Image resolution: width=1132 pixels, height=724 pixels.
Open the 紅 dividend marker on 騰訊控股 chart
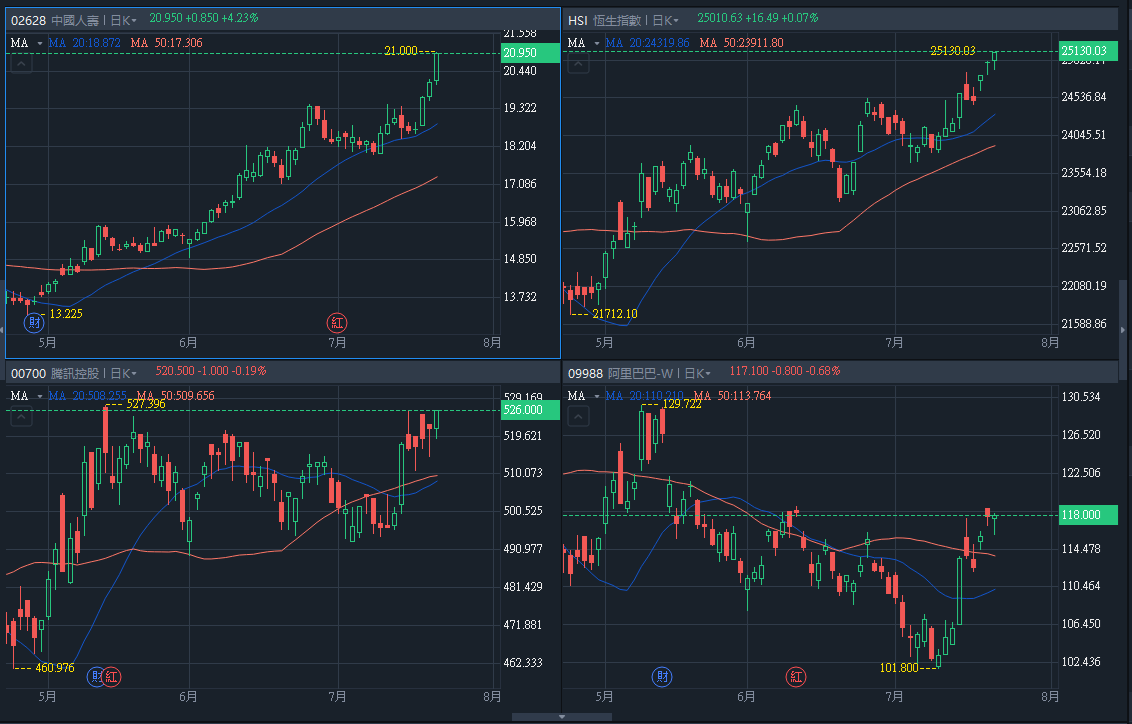(111, 676)
